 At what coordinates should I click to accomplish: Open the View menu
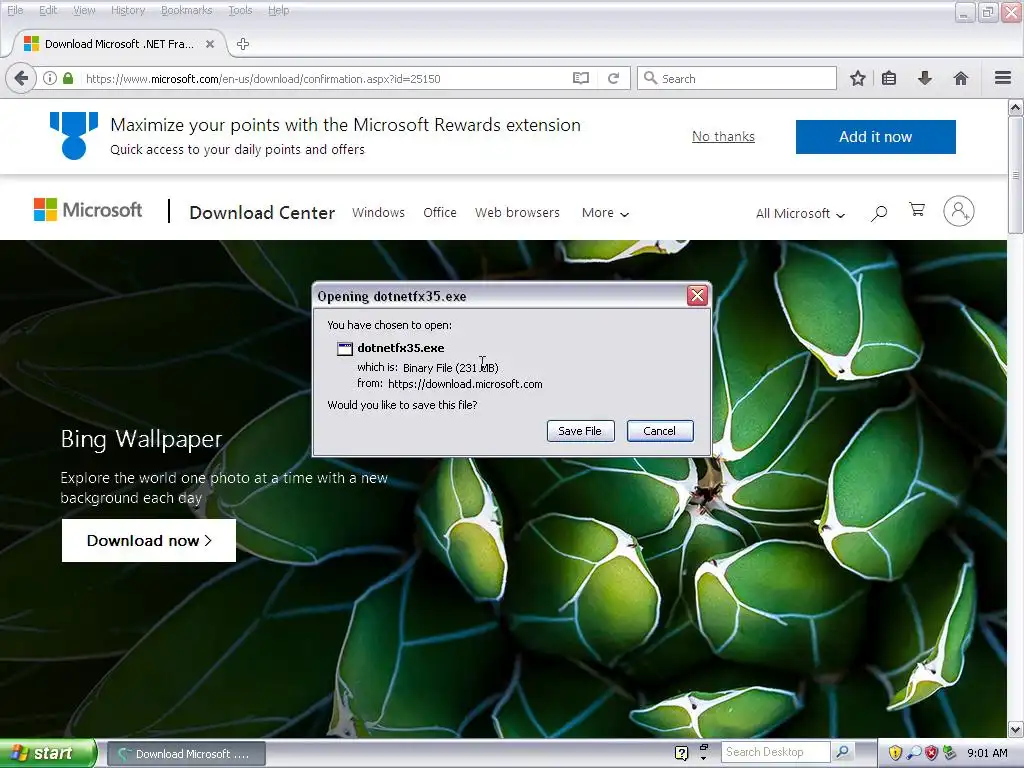pos(84,10)
